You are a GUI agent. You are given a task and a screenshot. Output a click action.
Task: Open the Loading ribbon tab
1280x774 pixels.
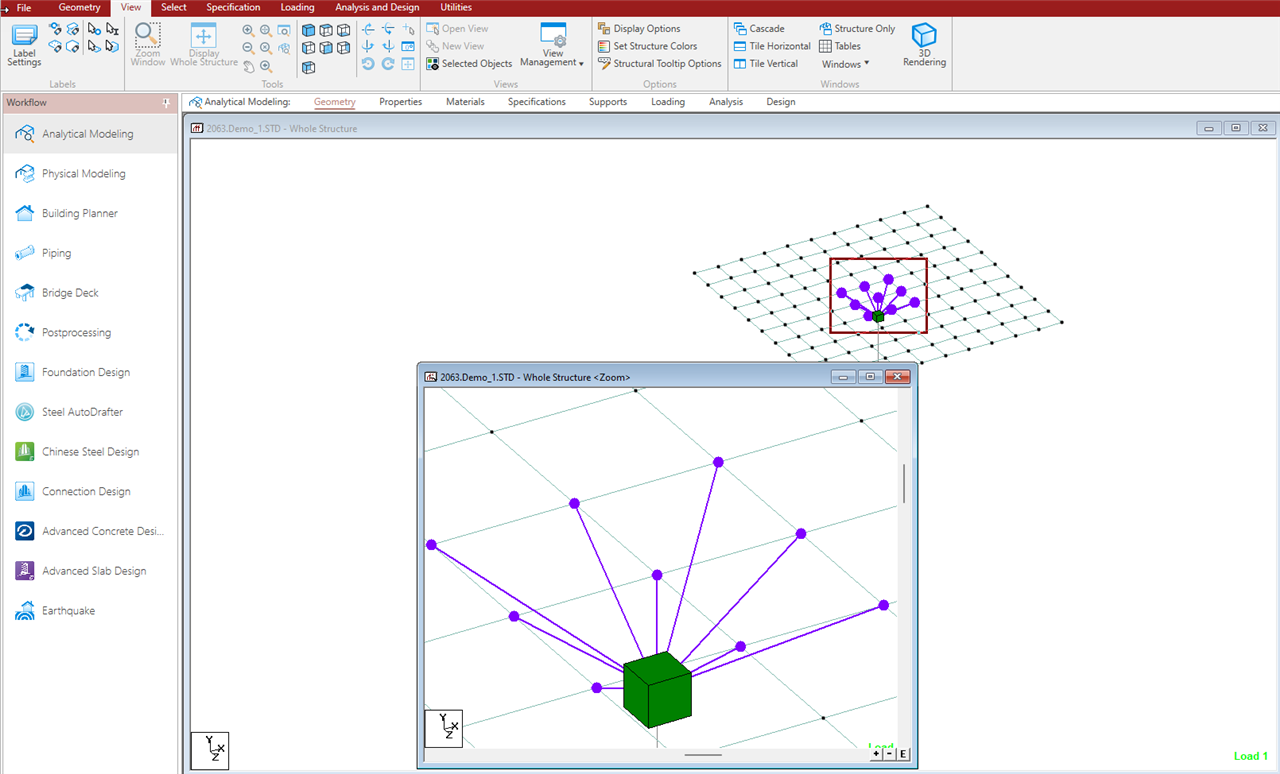[297, 7]
